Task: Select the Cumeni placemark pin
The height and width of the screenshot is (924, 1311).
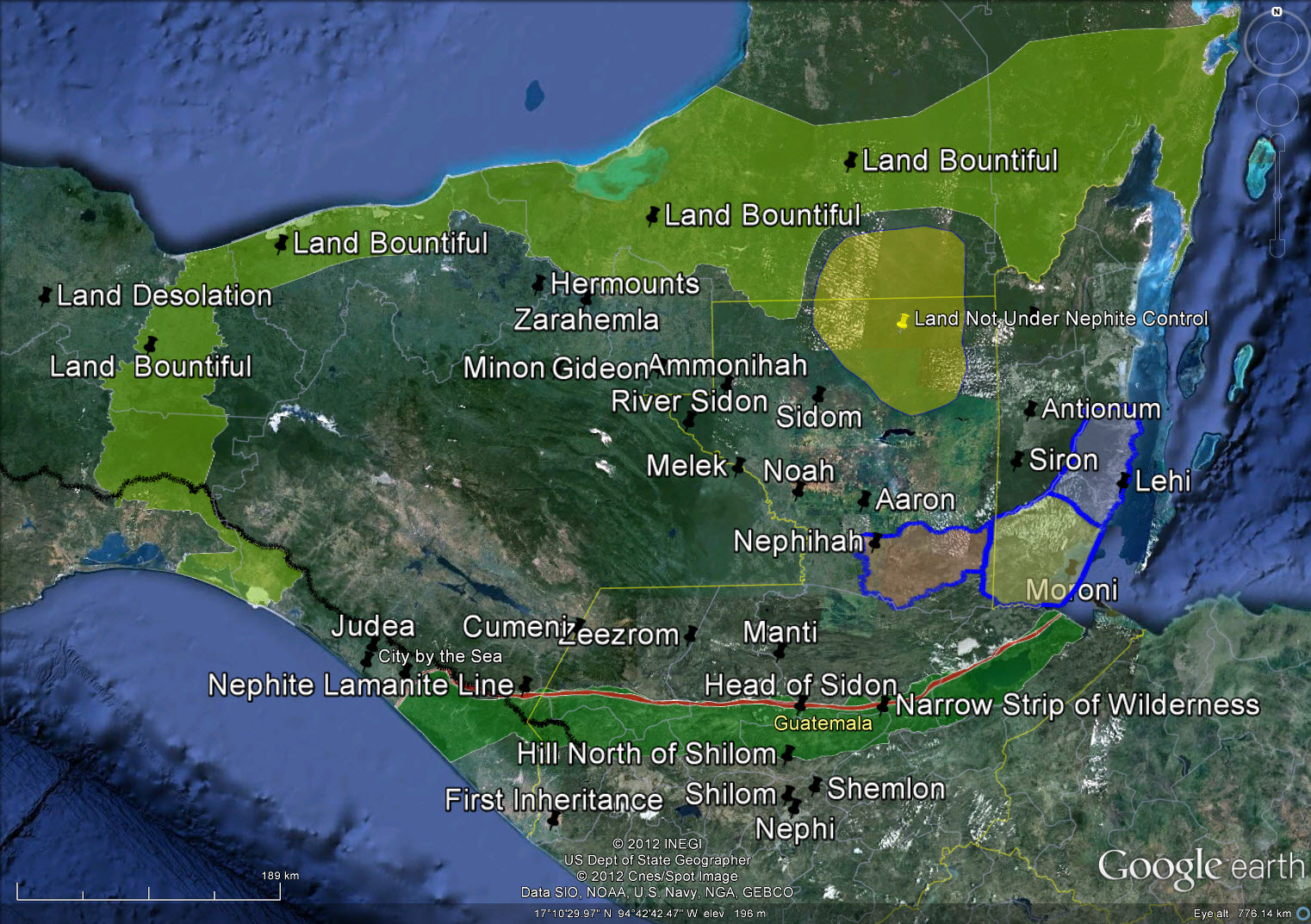Action: tap(580, 624)
